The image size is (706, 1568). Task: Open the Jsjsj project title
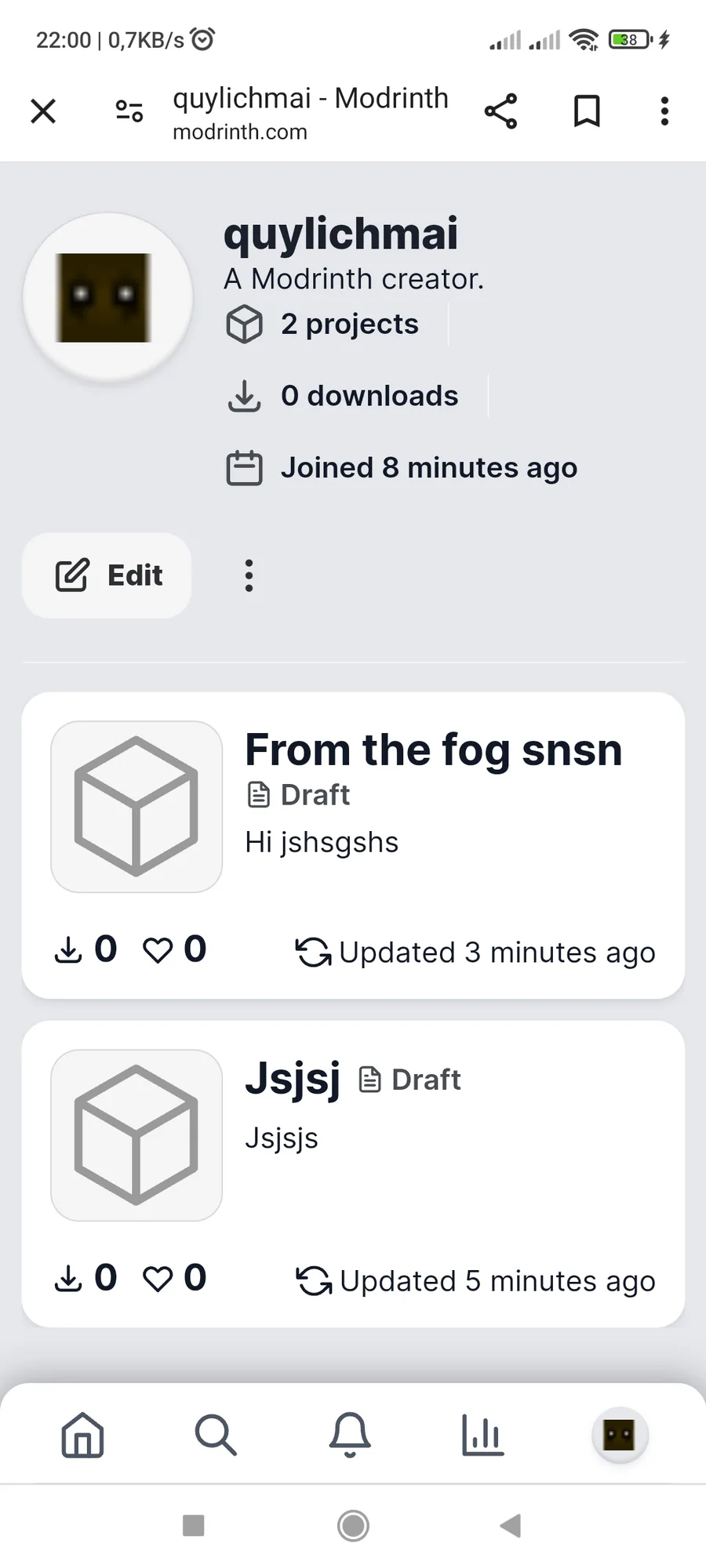click(293, 1079)
